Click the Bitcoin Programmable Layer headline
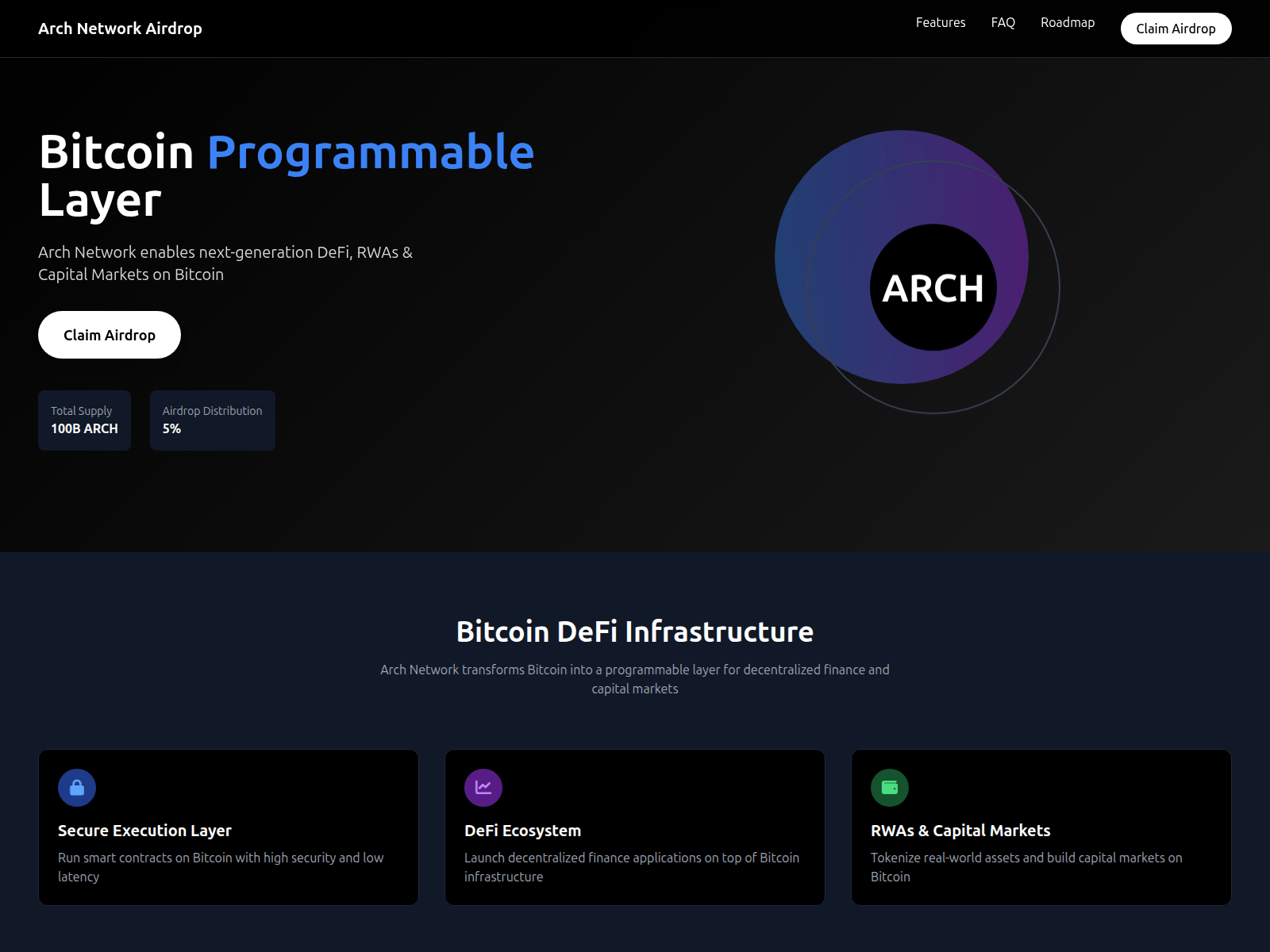The height and width of the screenshot is (952, 1270). coord(287,175)
